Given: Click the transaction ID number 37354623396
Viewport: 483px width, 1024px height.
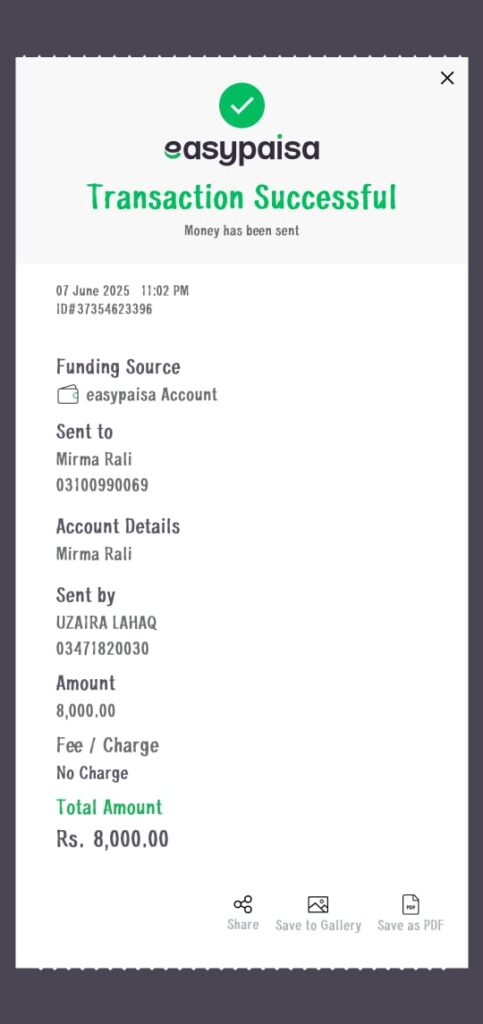Looking at the screenshot, I should [x=115, y=309].
